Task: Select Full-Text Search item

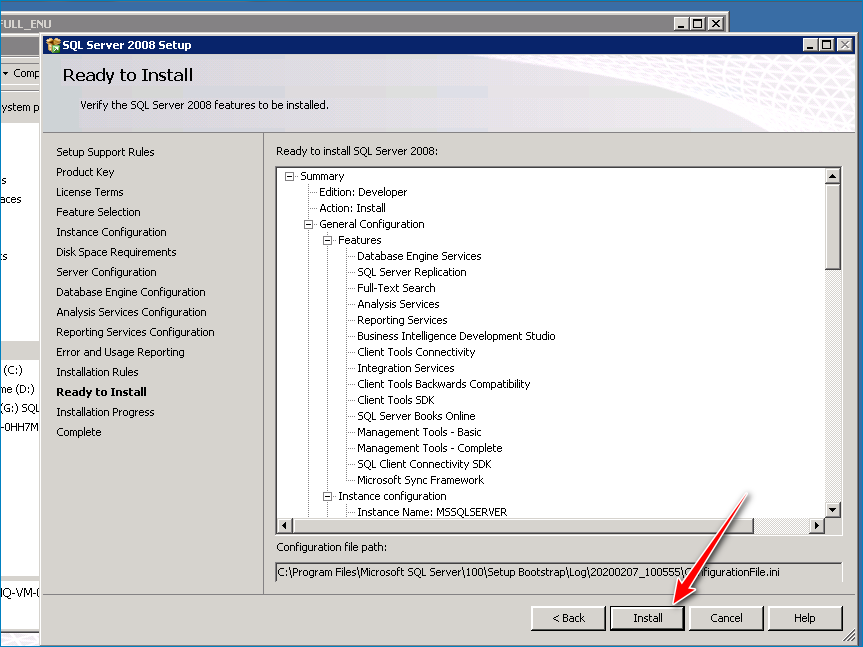Action: (396, 288)
